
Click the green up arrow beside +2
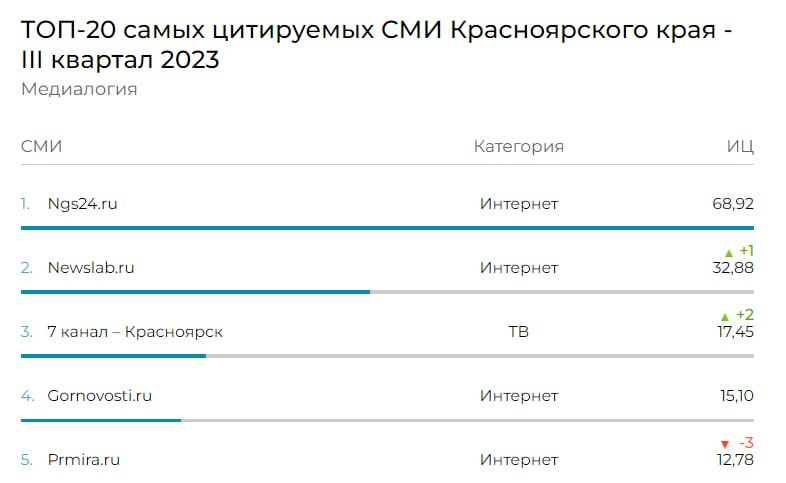pos(725,317)
